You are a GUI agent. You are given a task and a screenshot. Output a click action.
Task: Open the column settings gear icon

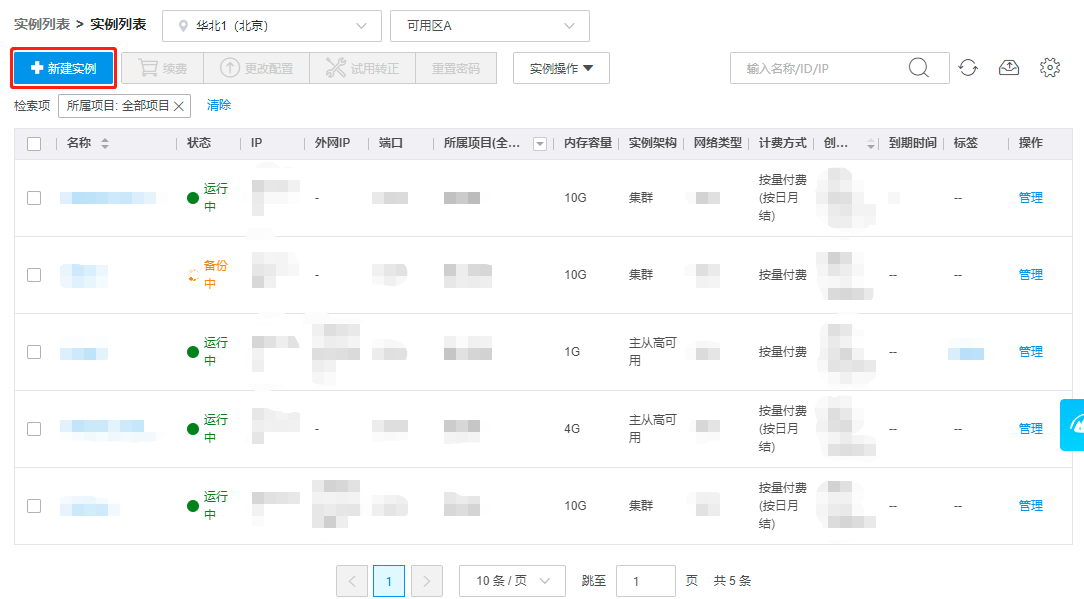click(1049, 68)
